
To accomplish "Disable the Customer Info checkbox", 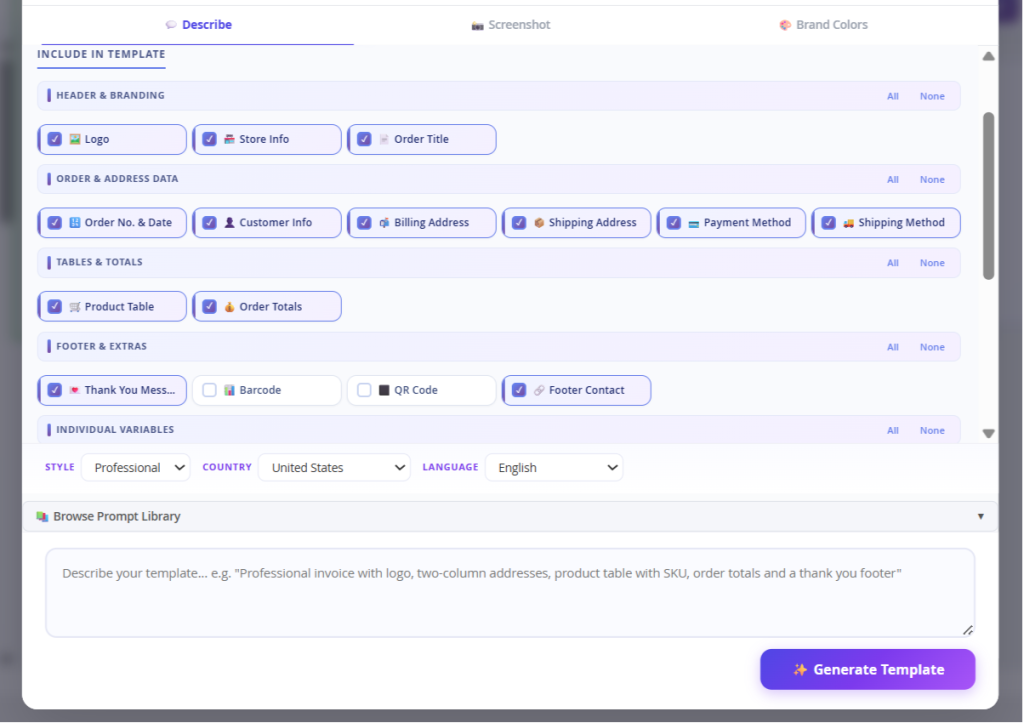I will (x=210, y=223).
